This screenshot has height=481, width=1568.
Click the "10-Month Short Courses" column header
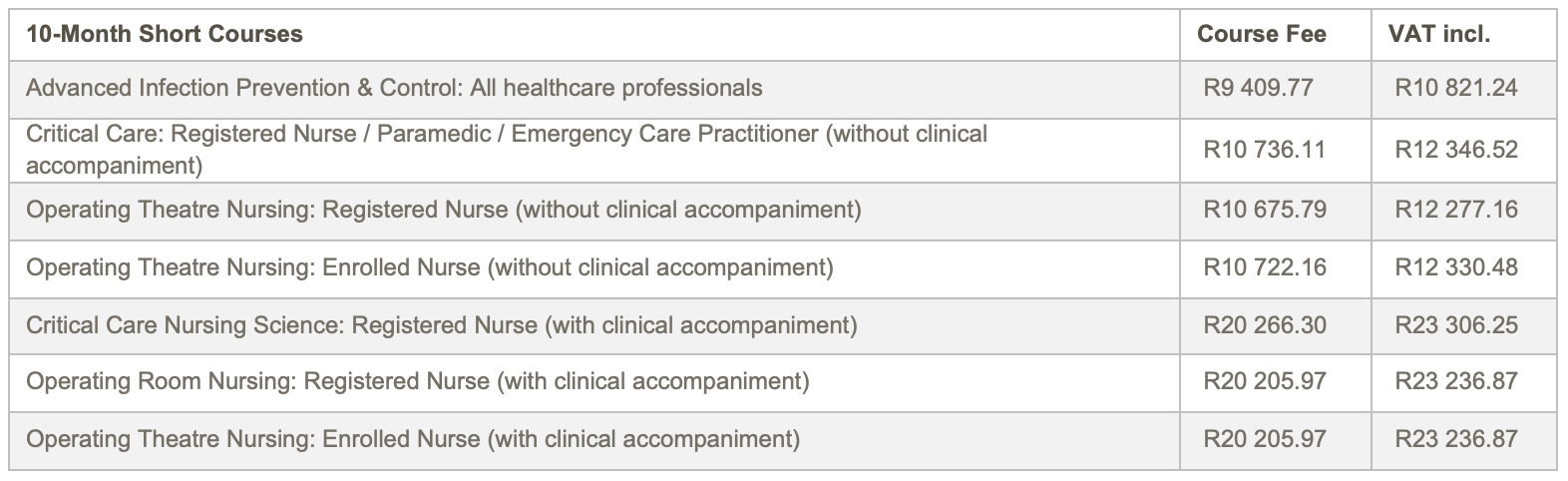165,34
